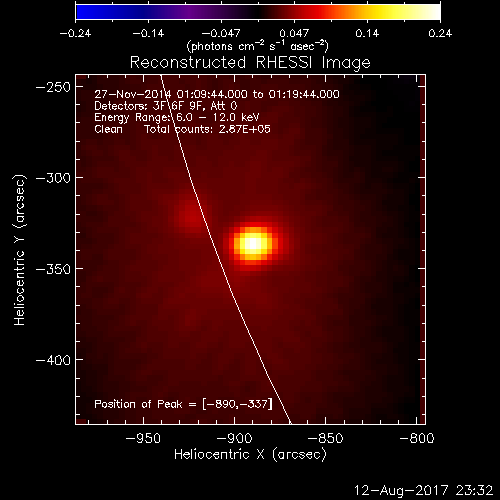Click the bright yellow peak source
This screenshot has width=500, height=500.
253,244
